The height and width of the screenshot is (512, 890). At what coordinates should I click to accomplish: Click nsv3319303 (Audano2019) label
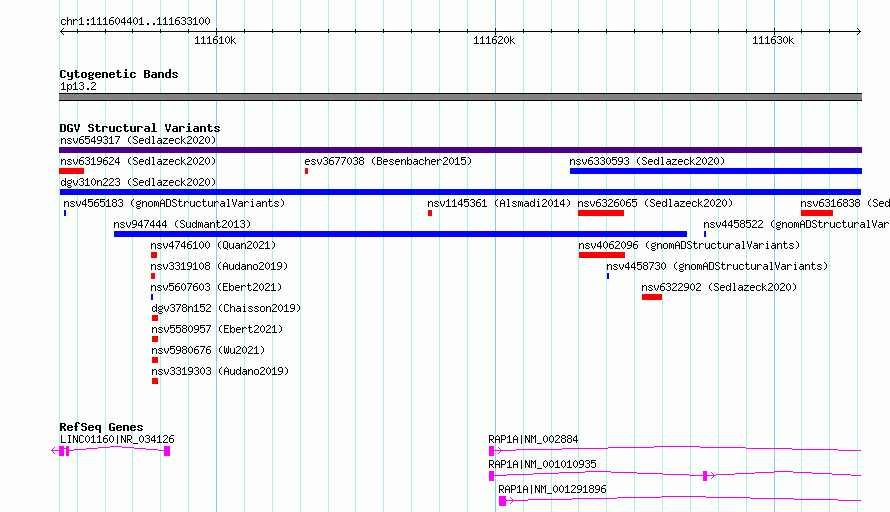pos(220,371)
